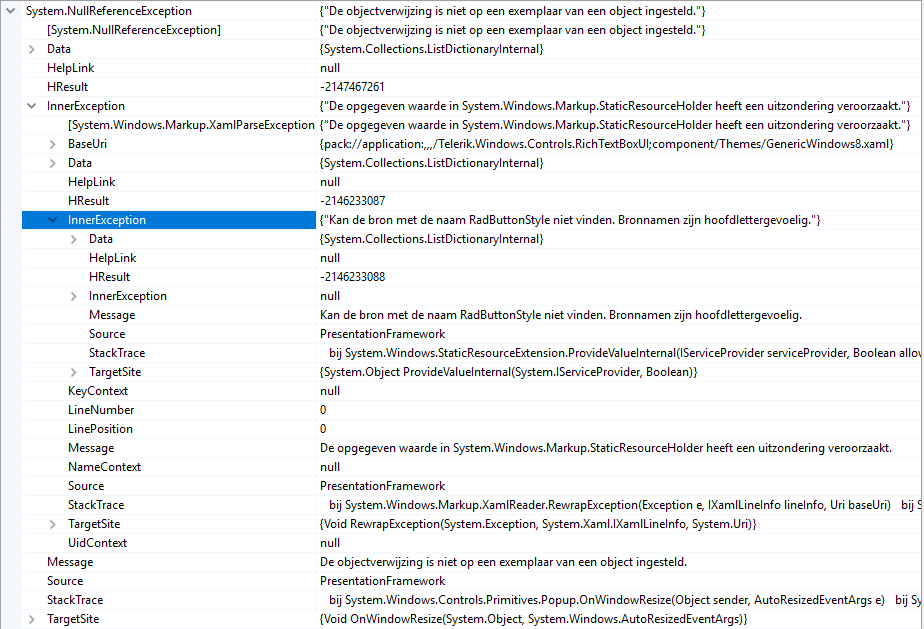Click the LinePosition value 0
Viewport: 924px width, 629px height.
(323, 429)
